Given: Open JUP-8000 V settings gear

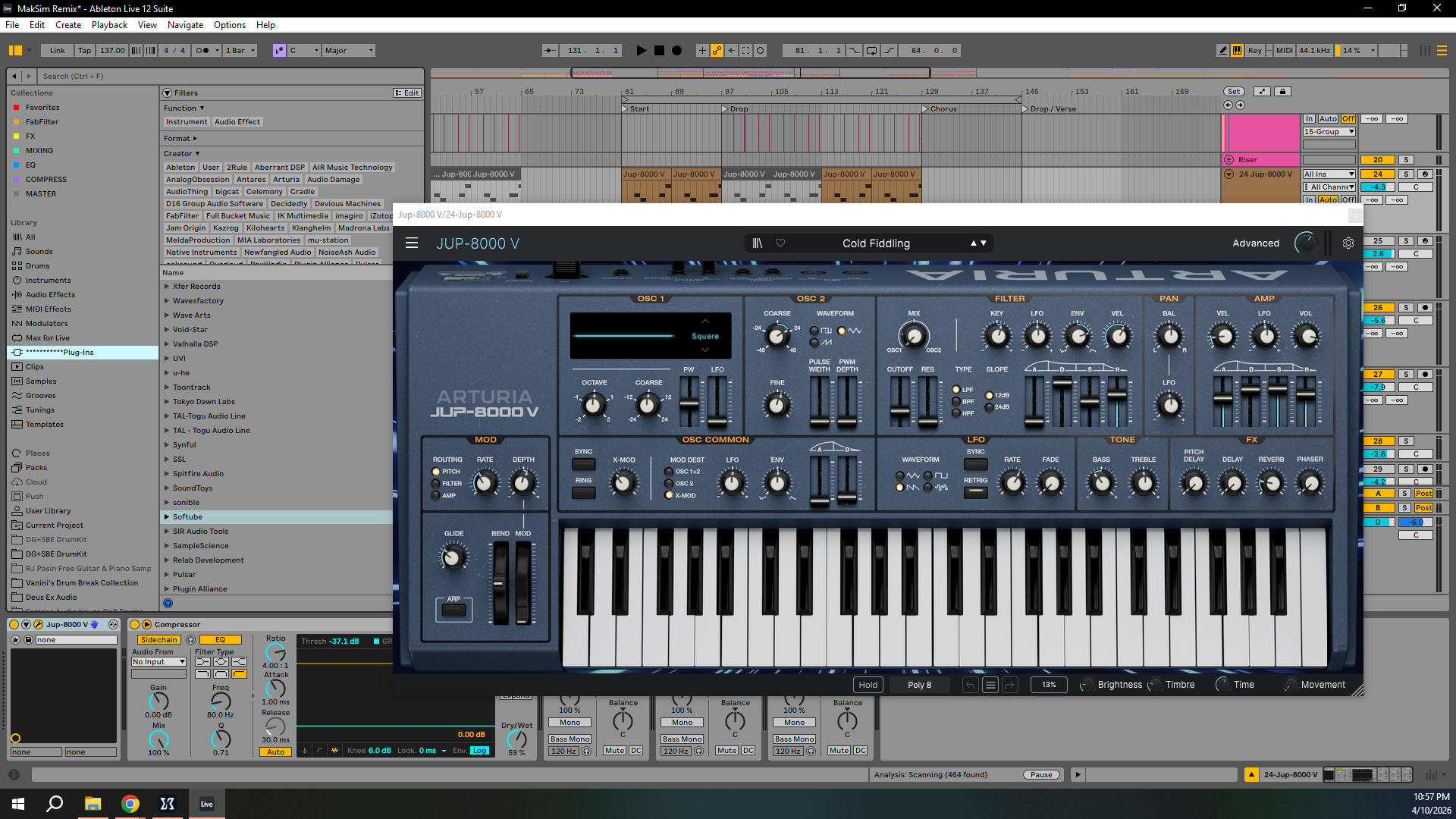Looking at the screenshot, I should click(x=1348, y=243).
